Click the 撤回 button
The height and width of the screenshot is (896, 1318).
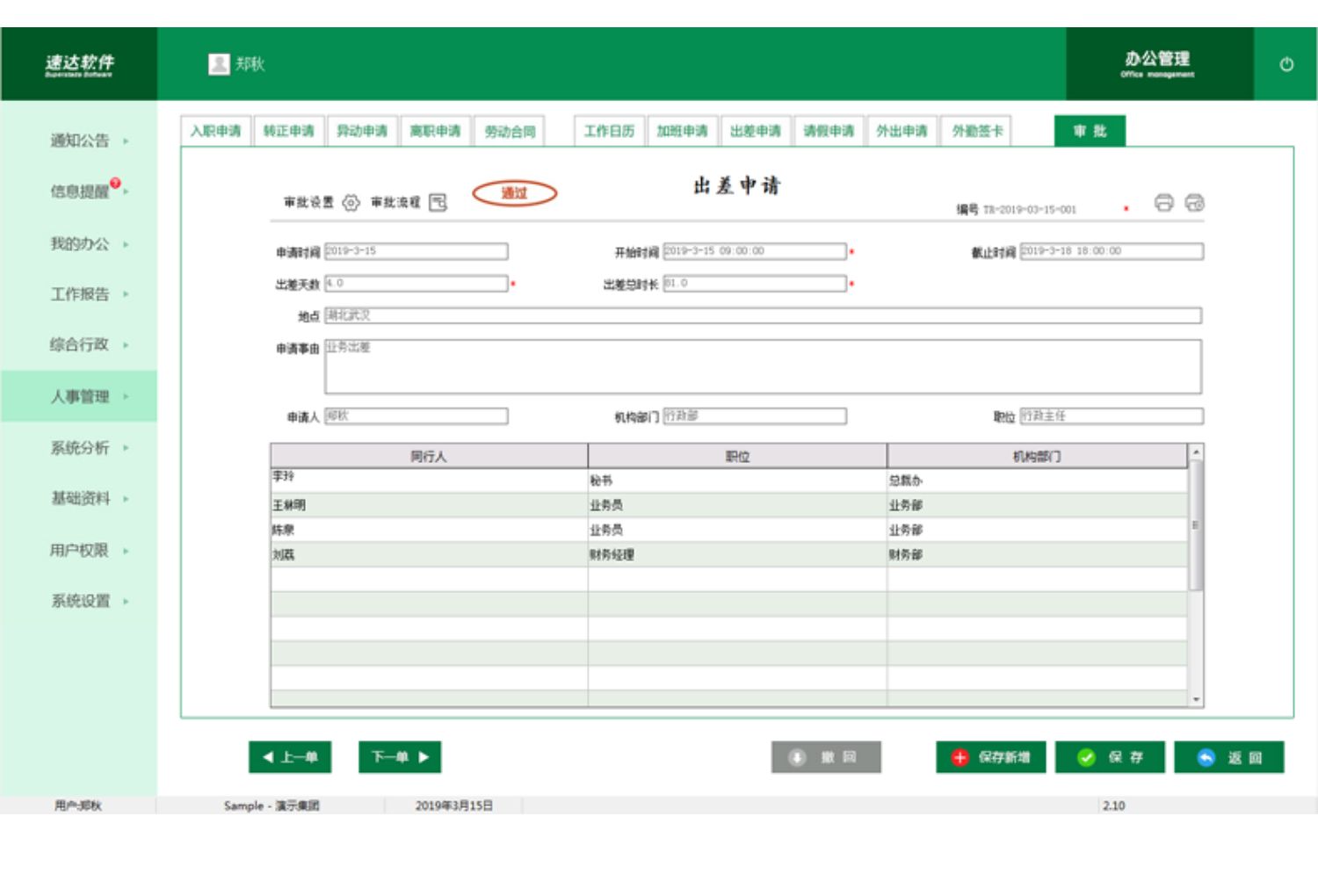(826, 757)
